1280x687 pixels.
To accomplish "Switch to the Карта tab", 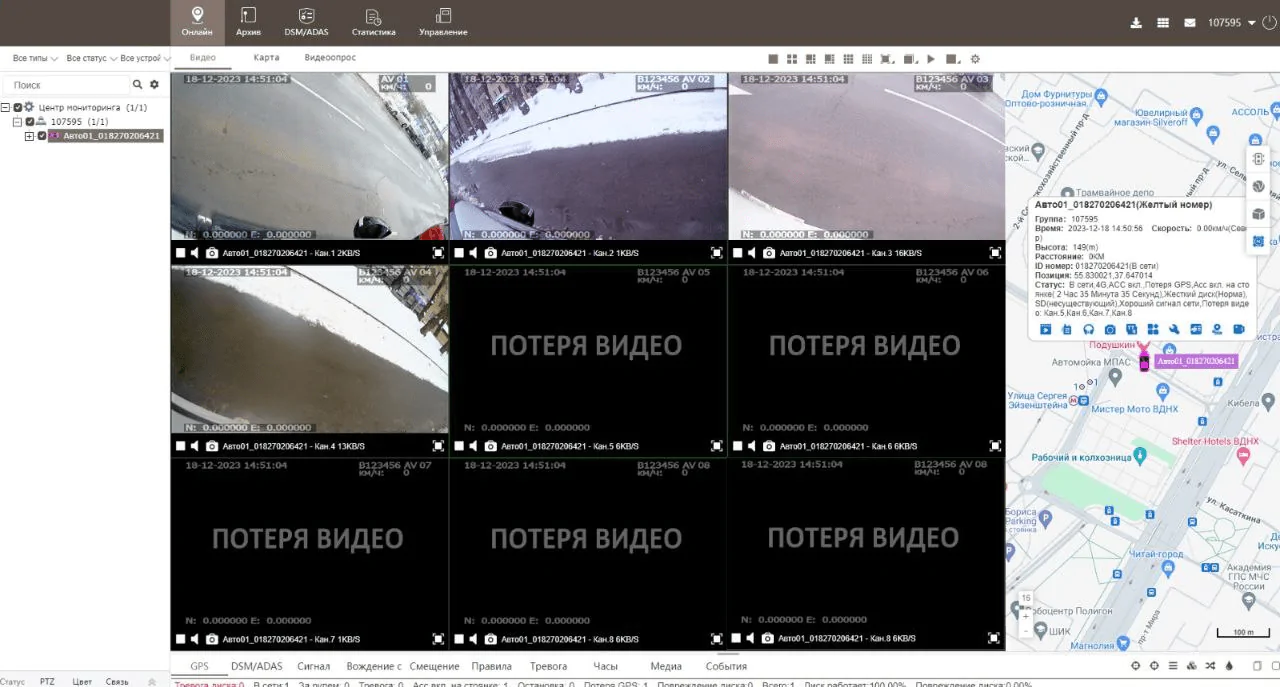I will tap(266, 58).
